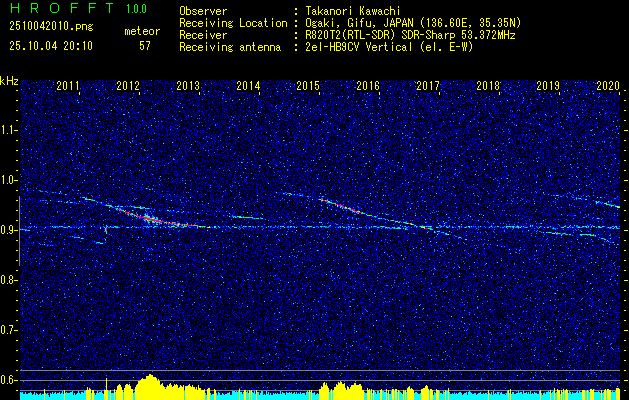Click the timestamp 25.10.04 20:10
Image resolution: width=629 pixels, height=400 pixels.
pos(51,46)
